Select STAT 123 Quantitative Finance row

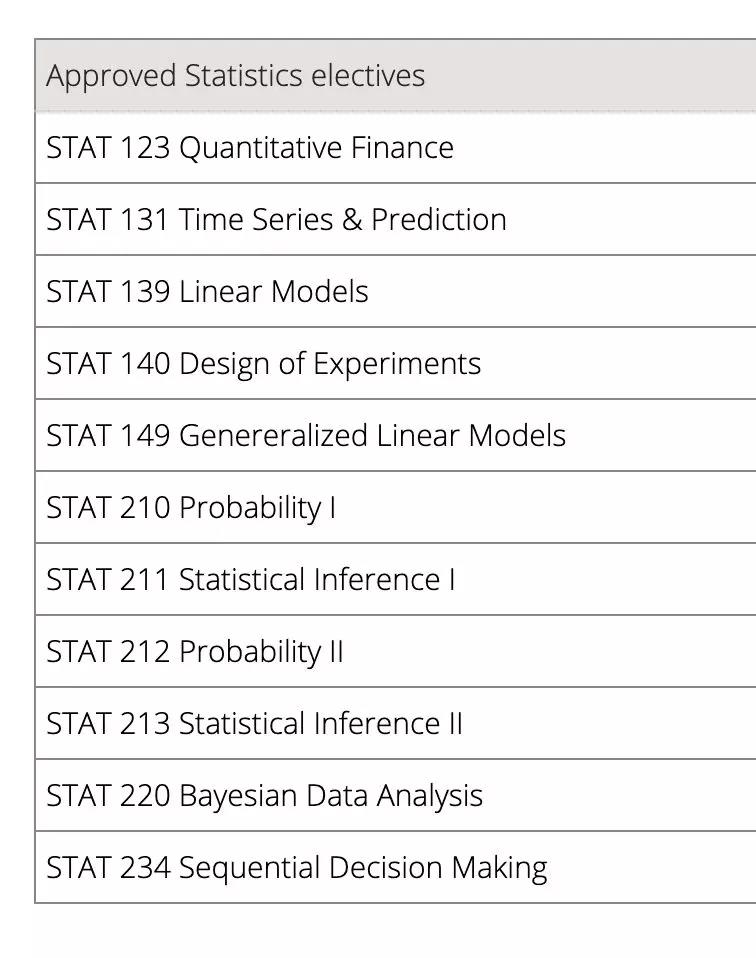pyautogui.click(x=396, y=147)
